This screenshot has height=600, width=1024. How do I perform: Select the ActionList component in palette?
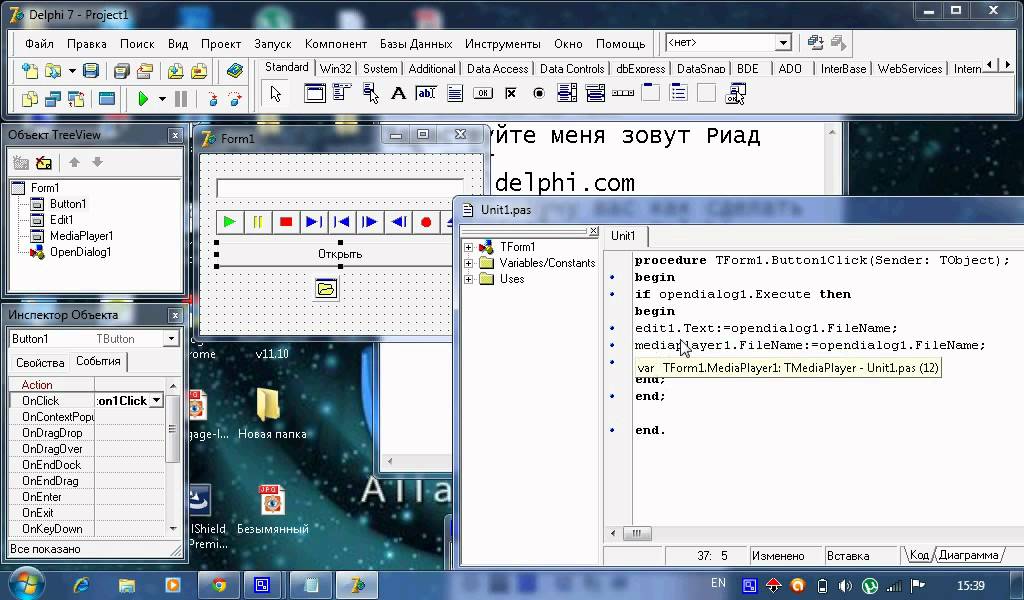tap(735, 93)
